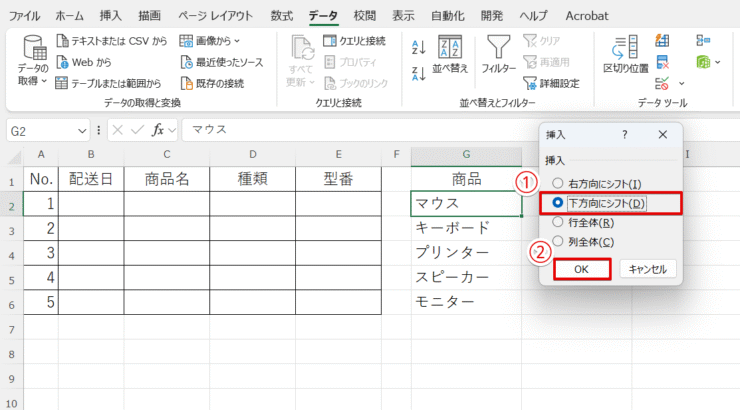Open the データの取得 (Get Data) button
Image resolution: width=740 pixels, height=410 pixels.
coord(33,60)
